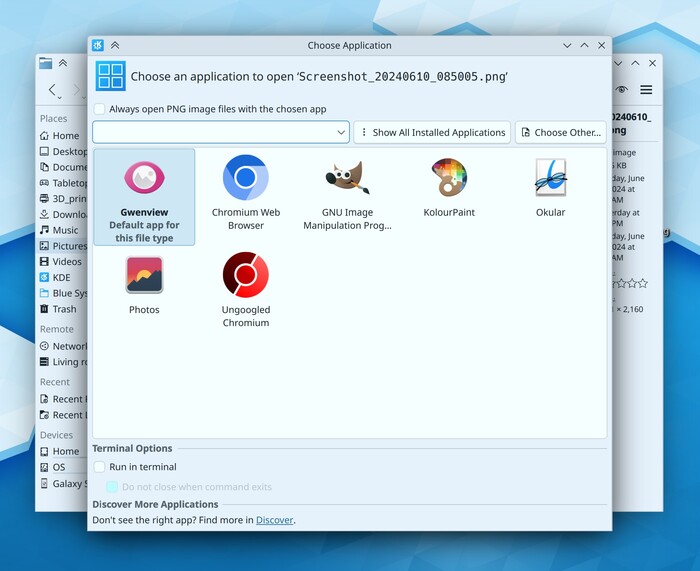
Task: Open Home in Dolphin Places
Action: pyautogui.click(x=61, y=136)
